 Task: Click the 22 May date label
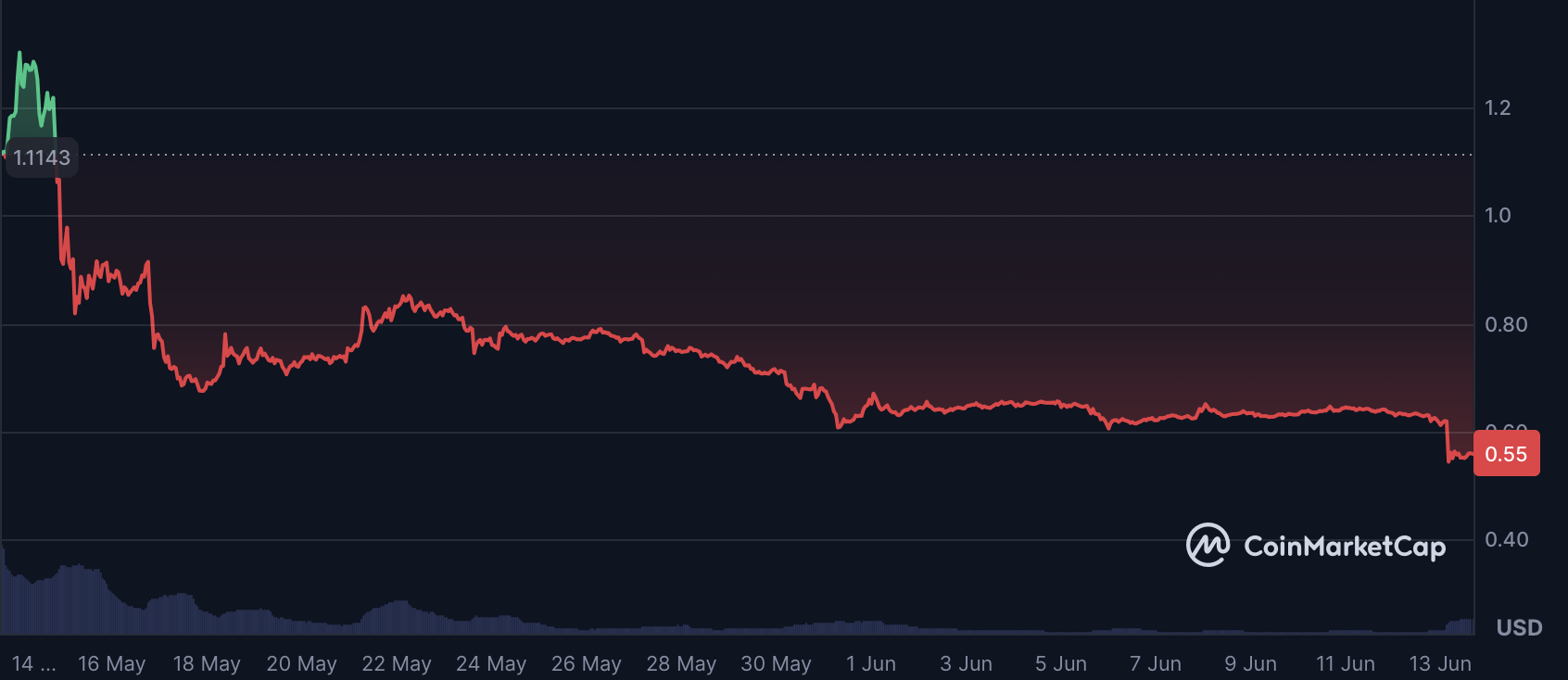point(397,664)
